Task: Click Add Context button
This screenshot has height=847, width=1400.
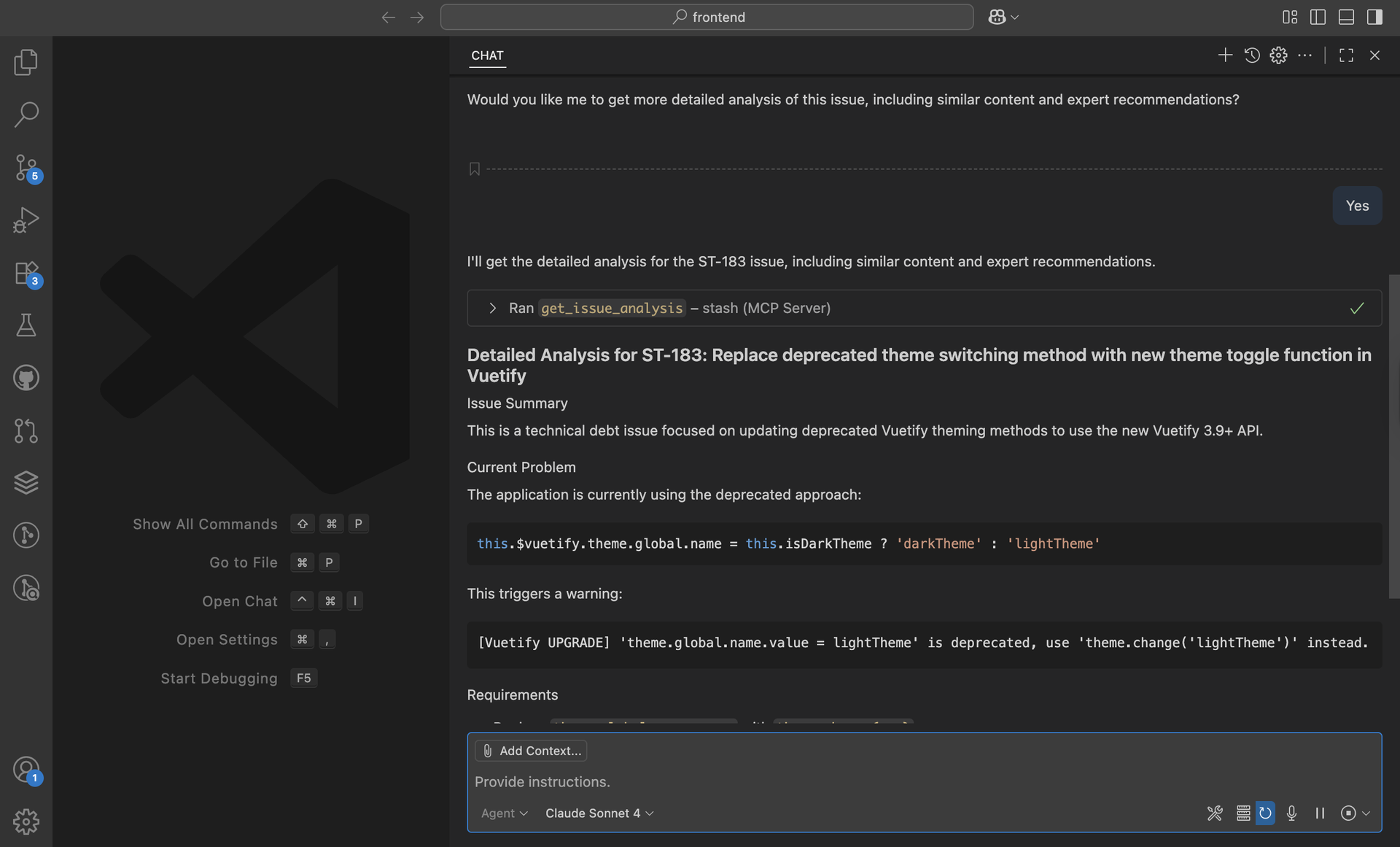Action: tap(531, 751)
